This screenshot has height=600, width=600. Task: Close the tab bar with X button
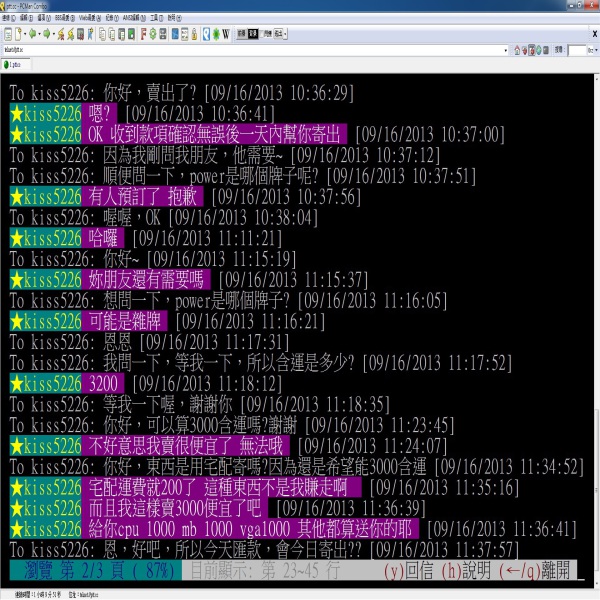(593, 61)
